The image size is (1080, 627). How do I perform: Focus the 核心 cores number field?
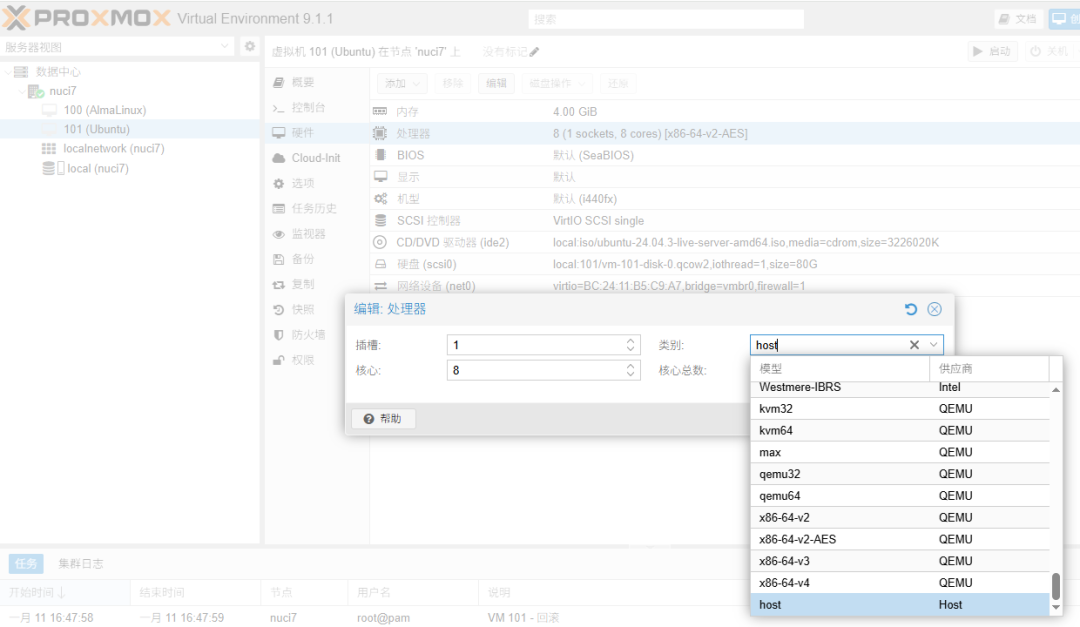(x=534, y=371)
